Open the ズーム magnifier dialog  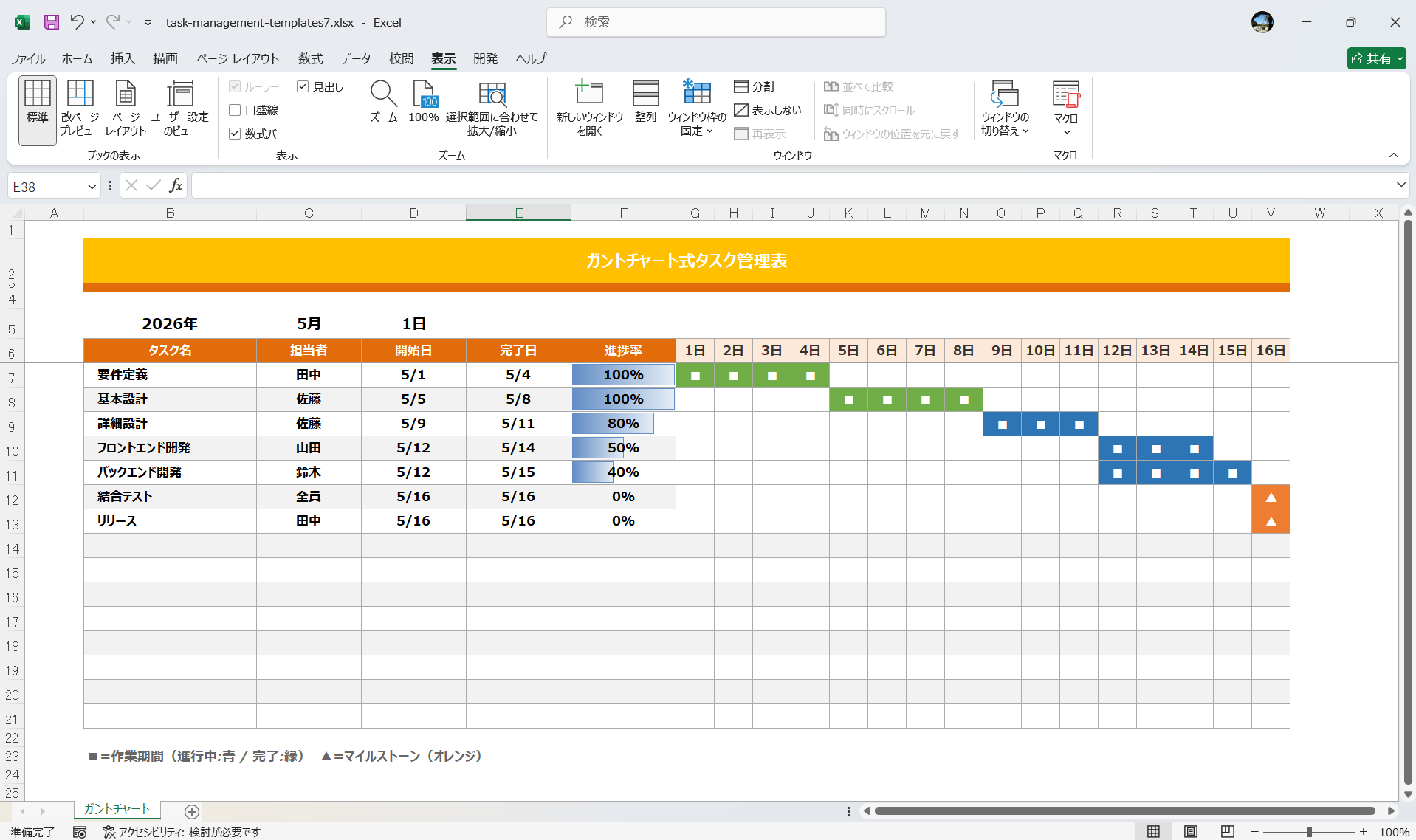pos(384,102)
